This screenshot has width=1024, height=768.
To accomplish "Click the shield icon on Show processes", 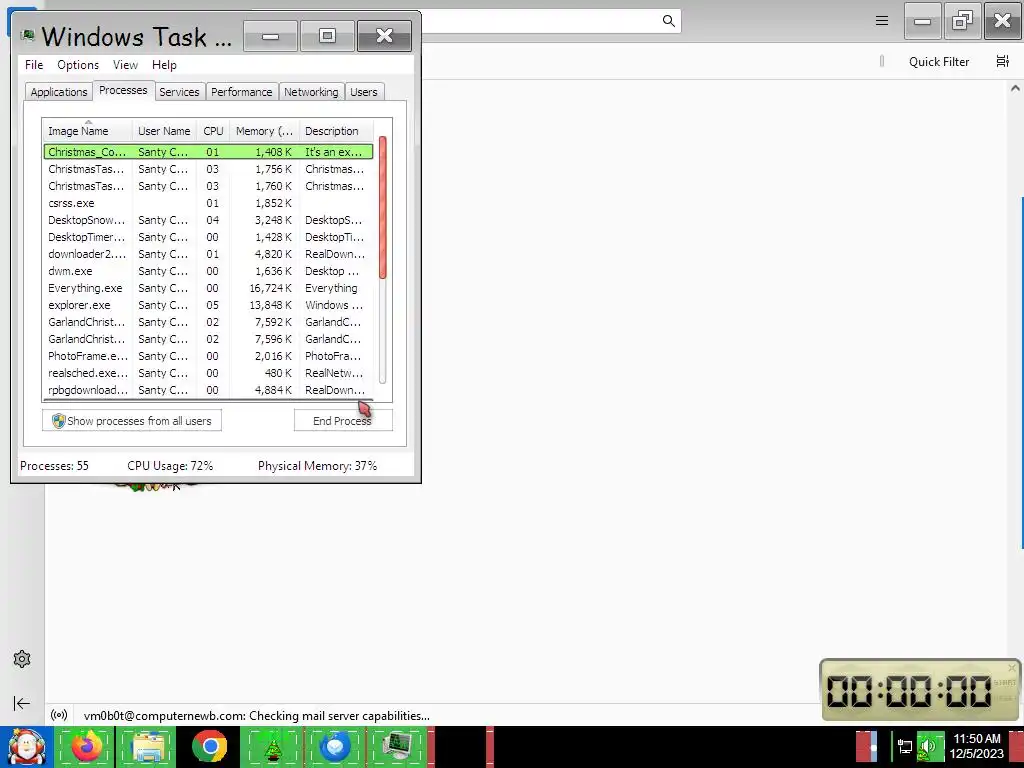I will [58, 421].
